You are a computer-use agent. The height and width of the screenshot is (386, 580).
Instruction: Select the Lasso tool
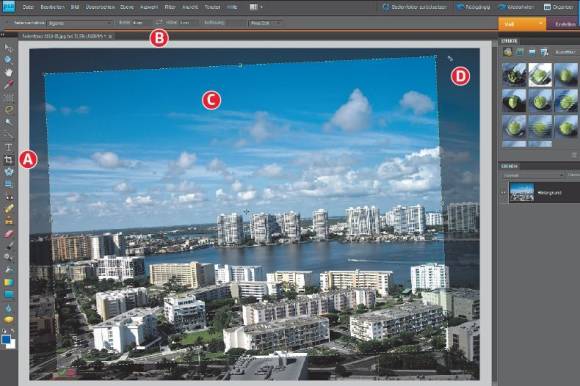coord(9,109)
